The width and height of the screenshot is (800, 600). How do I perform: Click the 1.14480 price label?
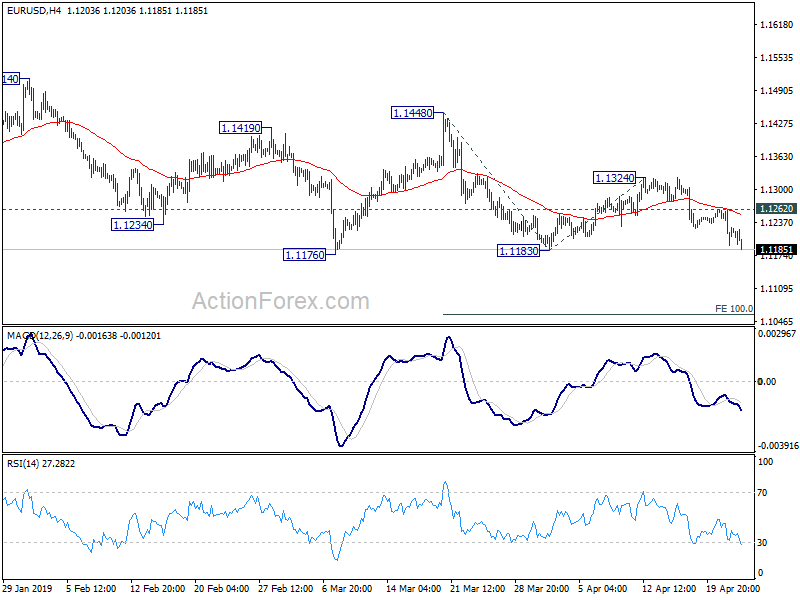pos(412,113)
